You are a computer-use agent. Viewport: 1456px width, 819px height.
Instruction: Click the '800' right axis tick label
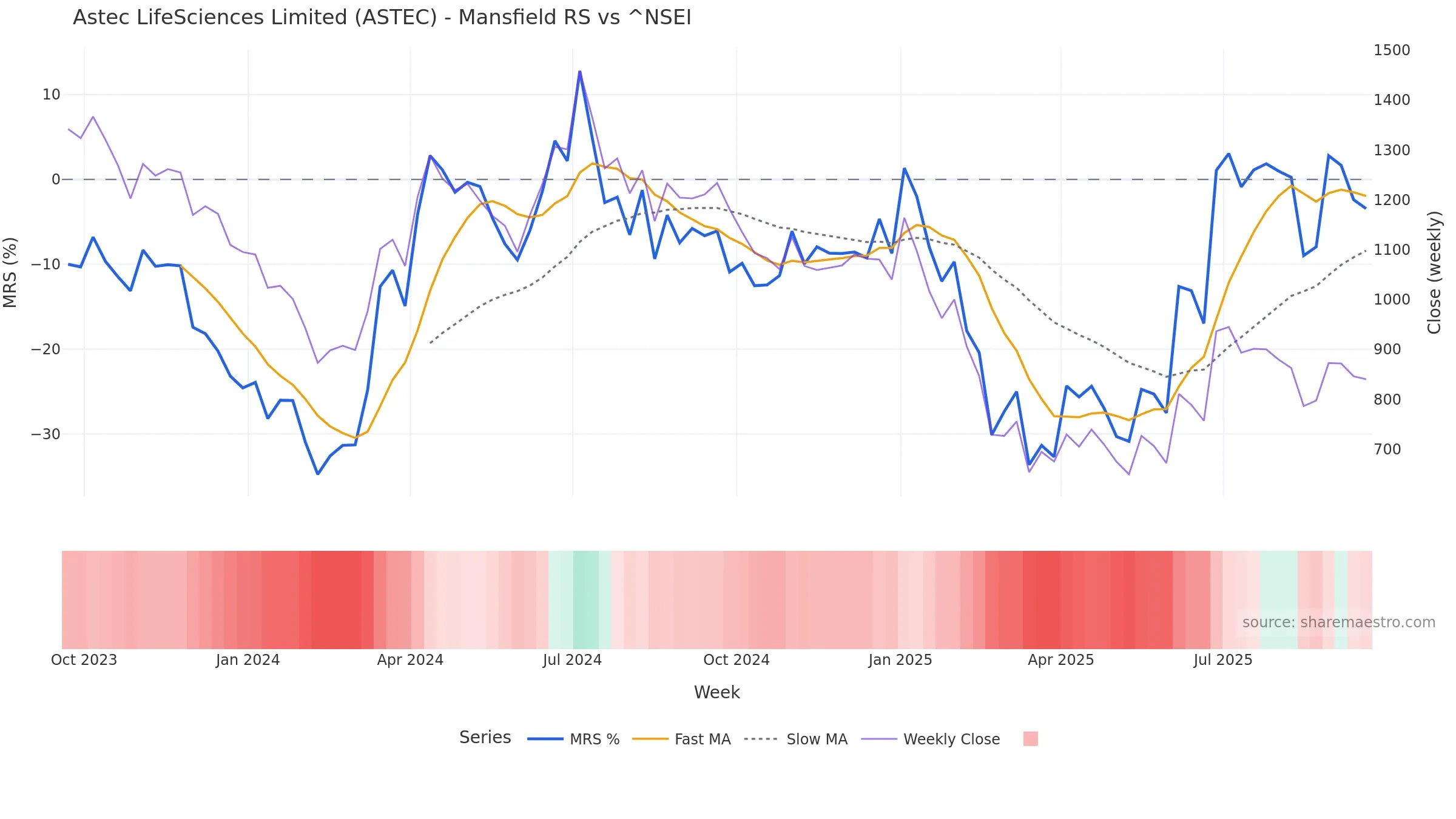(1387, 400)
